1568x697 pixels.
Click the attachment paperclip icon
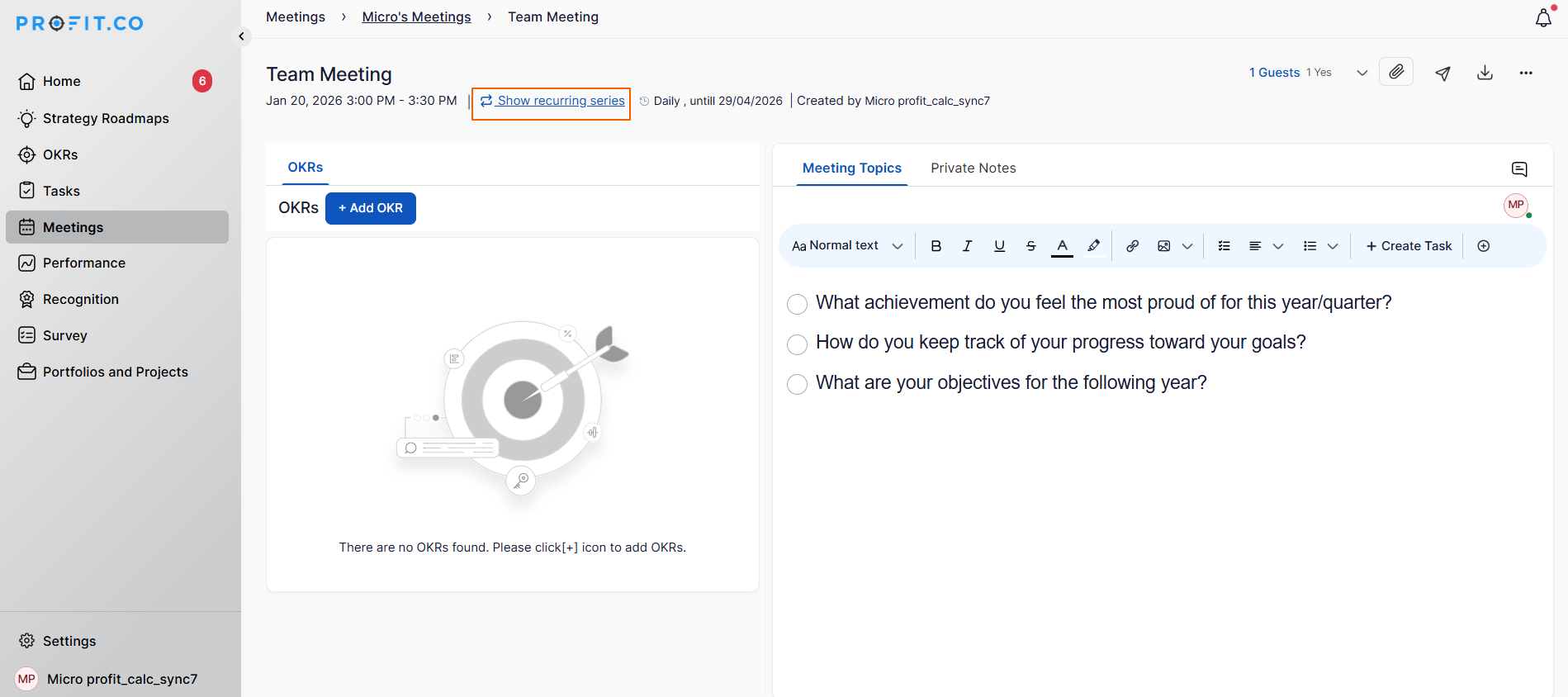[1395, 72]
